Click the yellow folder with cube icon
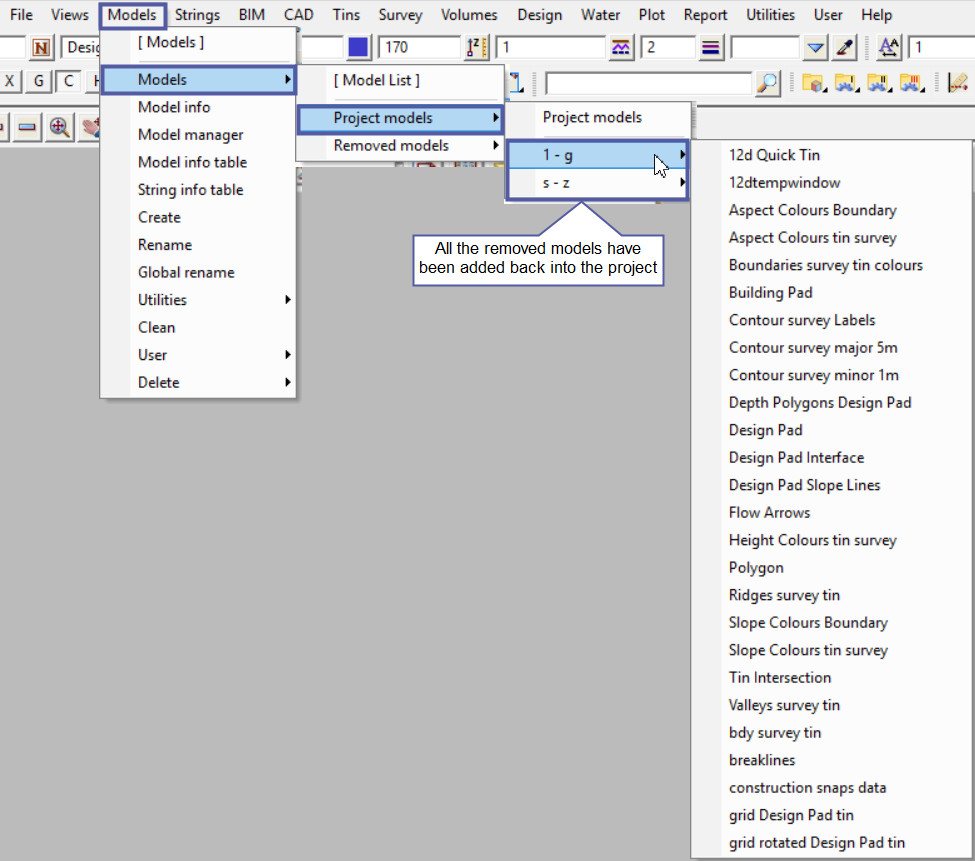The width and height of the screenshot is (975, 861). (814, 83)
